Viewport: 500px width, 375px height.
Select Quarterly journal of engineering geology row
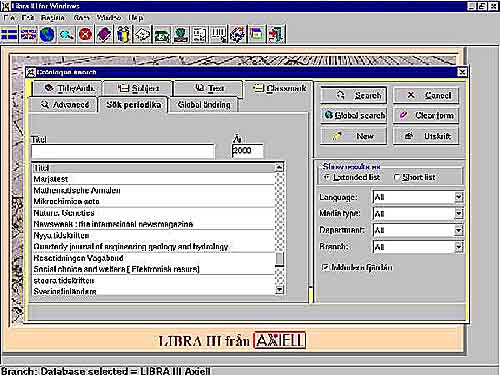point(154,247)
